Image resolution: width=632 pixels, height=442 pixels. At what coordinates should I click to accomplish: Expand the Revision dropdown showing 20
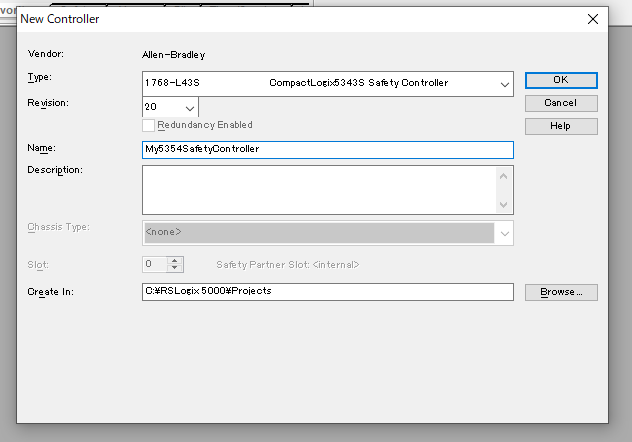[190, 108]
